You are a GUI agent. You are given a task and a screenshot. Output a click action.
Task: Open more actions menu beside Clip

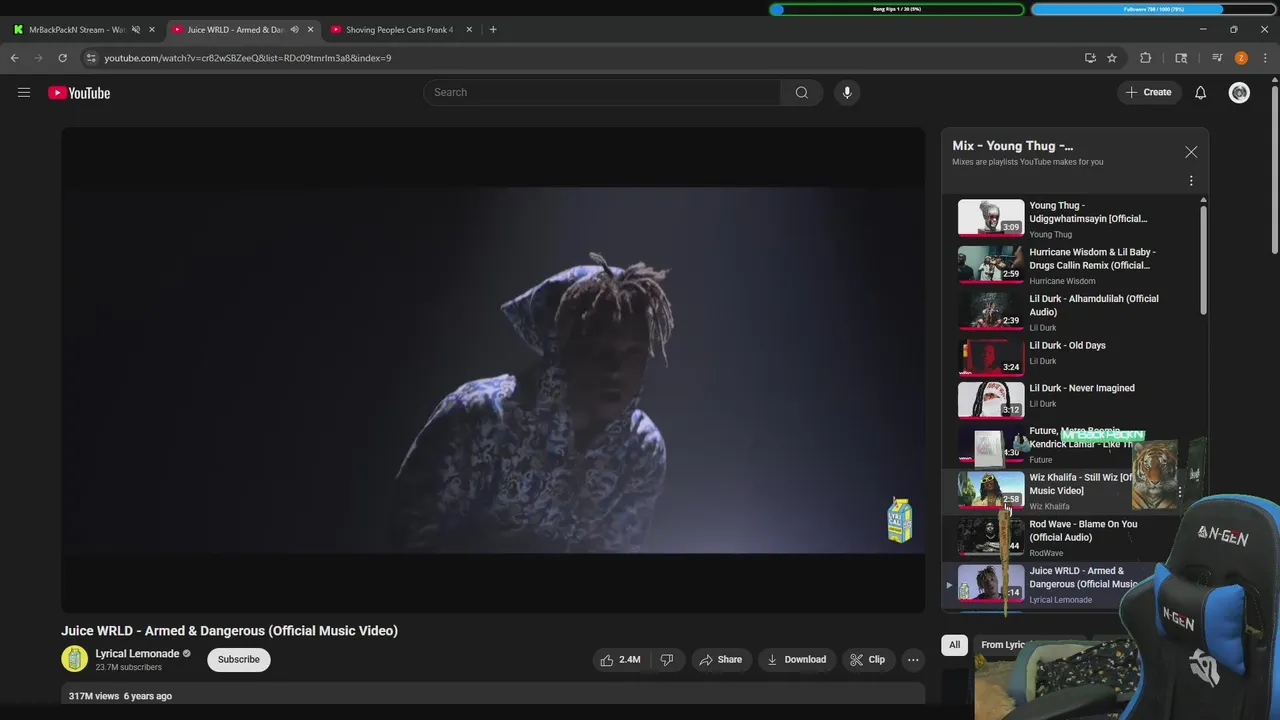point(912,659)
